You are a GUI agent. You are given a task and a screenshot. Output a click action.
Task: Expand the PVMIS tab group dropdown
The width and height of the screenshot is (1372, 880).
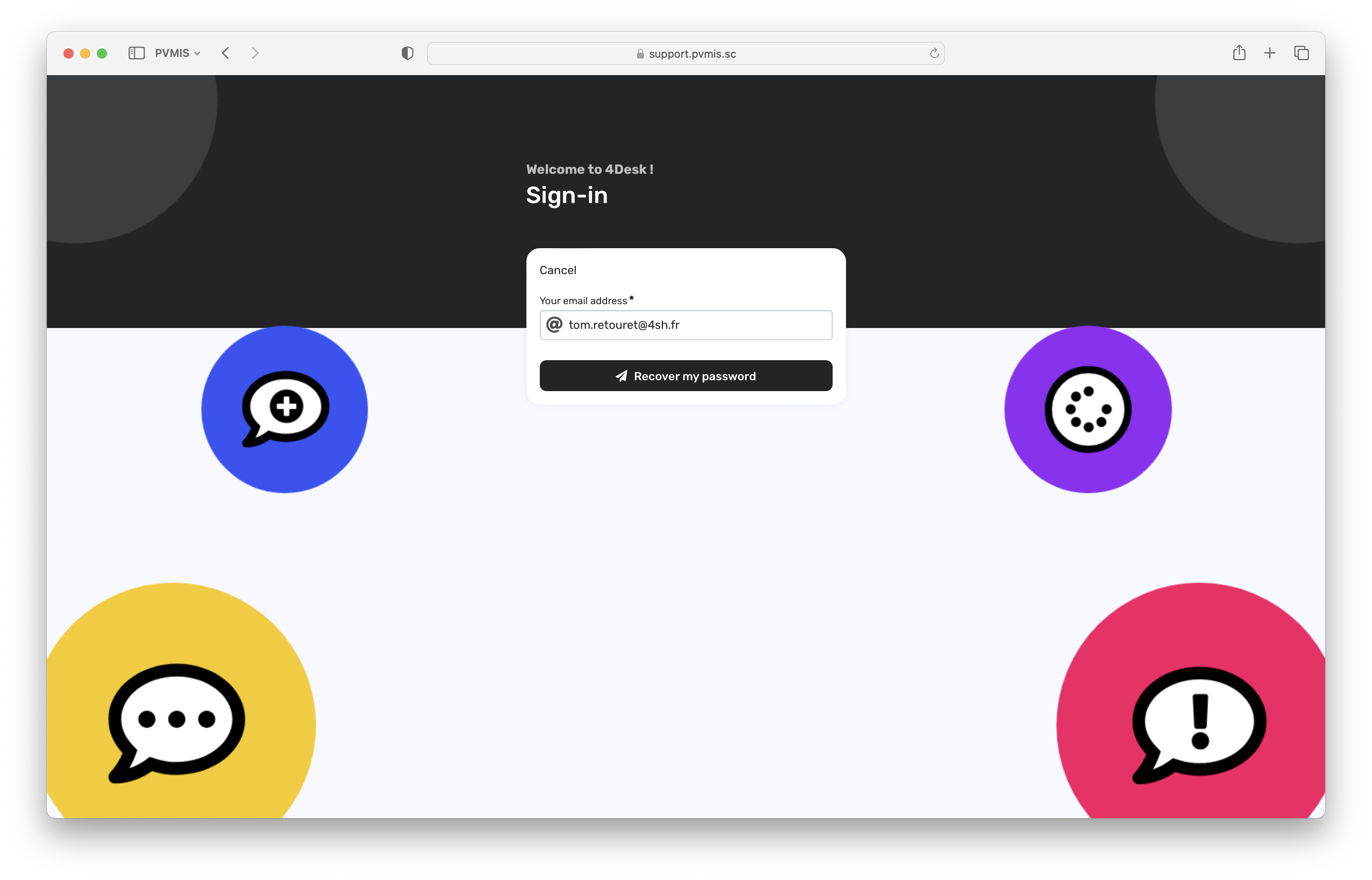point(178,53)
